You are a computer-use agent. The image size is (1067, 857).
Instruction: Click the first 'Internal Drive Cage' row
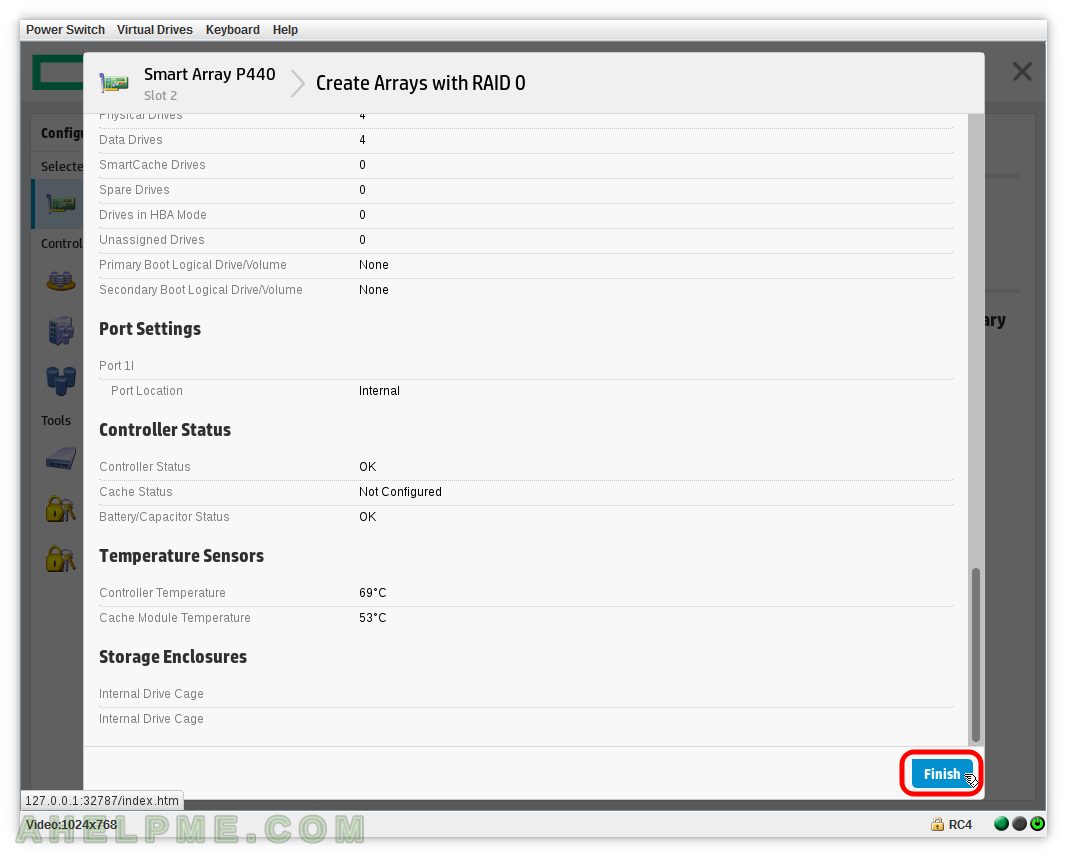pyautogui.click(x=151, y=694)
